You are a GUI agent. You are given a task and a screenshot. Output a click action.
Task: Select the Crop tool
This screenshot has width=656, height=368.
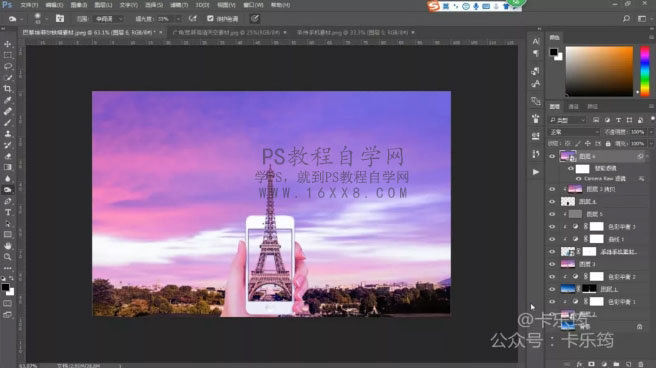point(8,89)
